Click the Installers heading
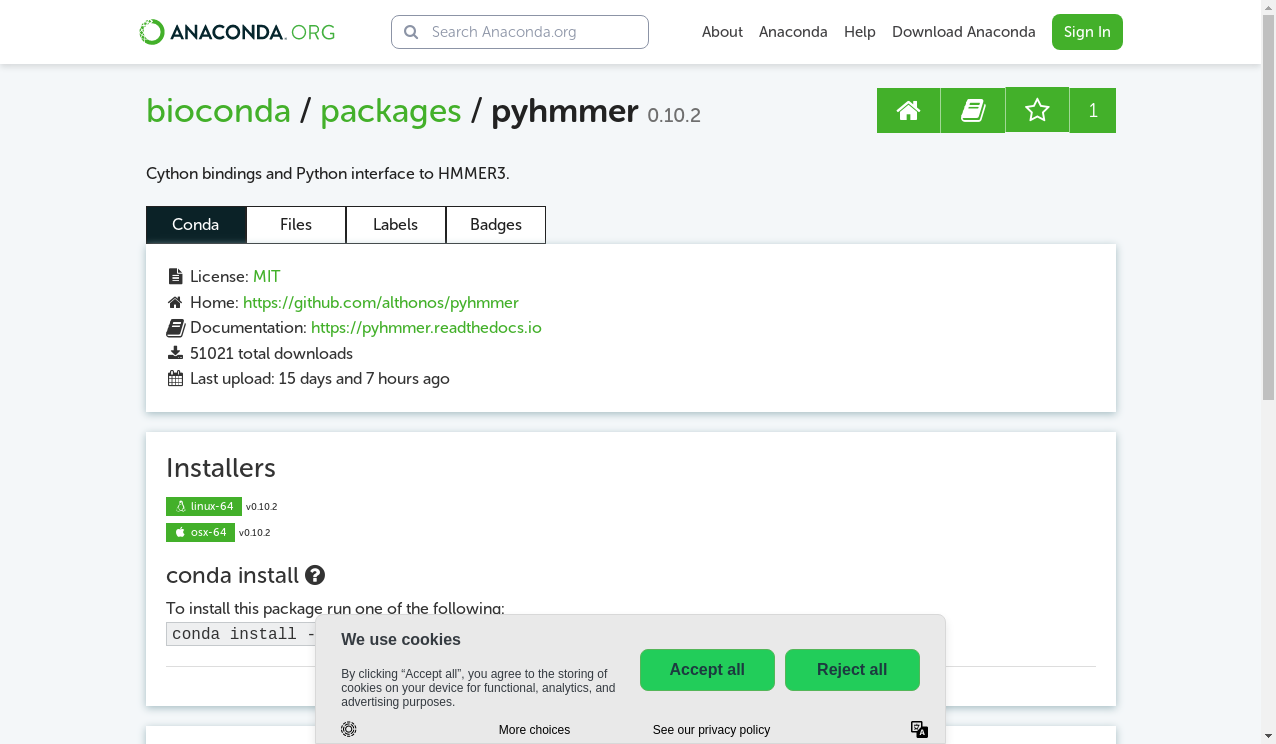Screen dimensions: 1276x744 (x=221, y=467)
